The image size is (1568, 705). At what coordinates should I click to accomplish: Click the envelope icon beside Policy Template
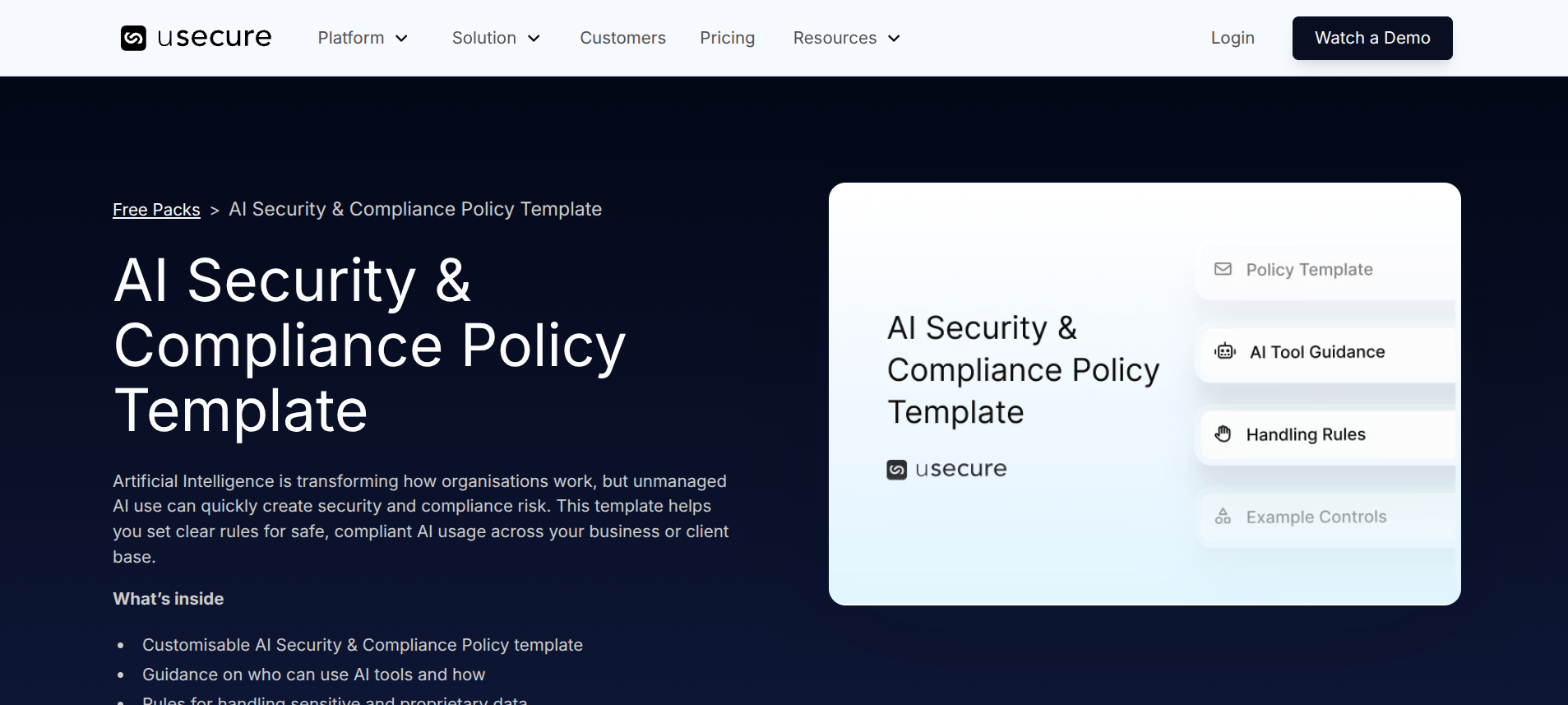(1223, 269)
